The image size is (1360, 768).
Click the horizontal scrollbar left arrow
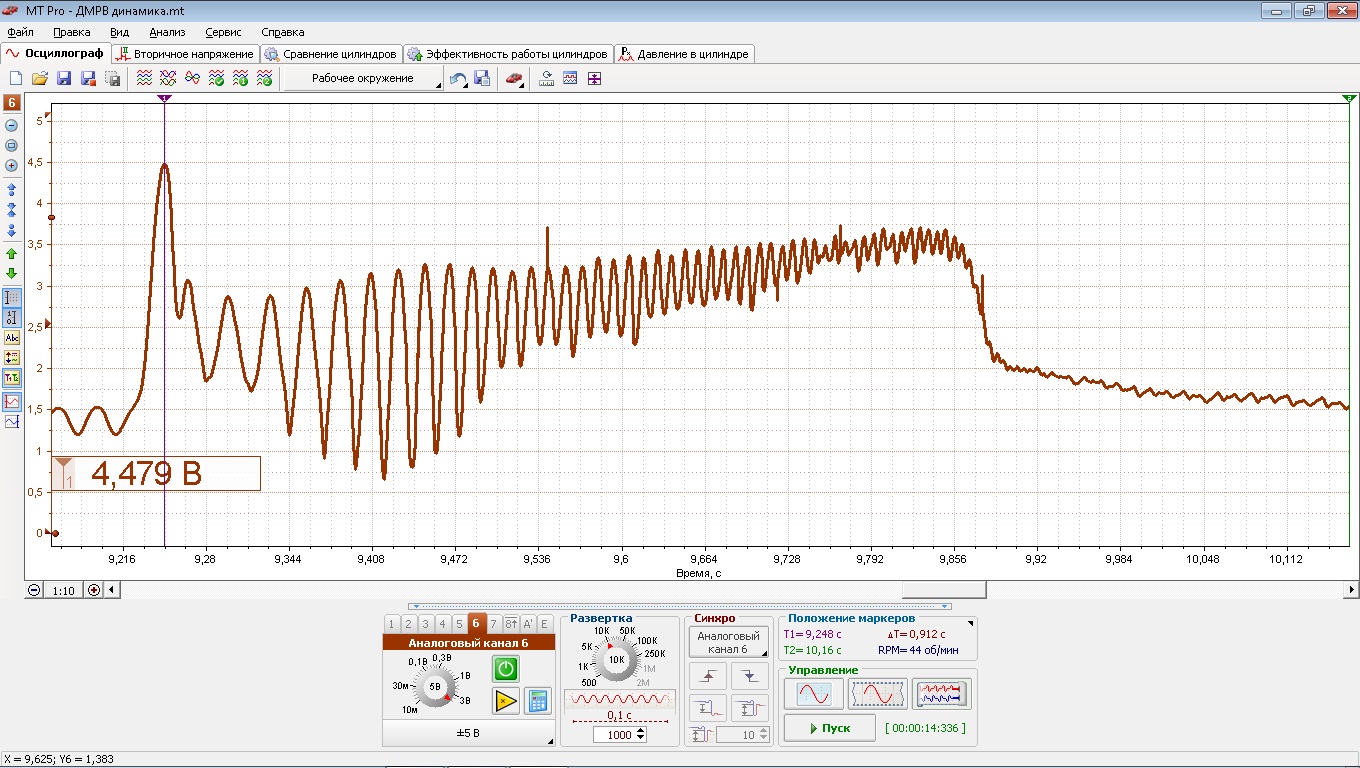coord(111,590)
